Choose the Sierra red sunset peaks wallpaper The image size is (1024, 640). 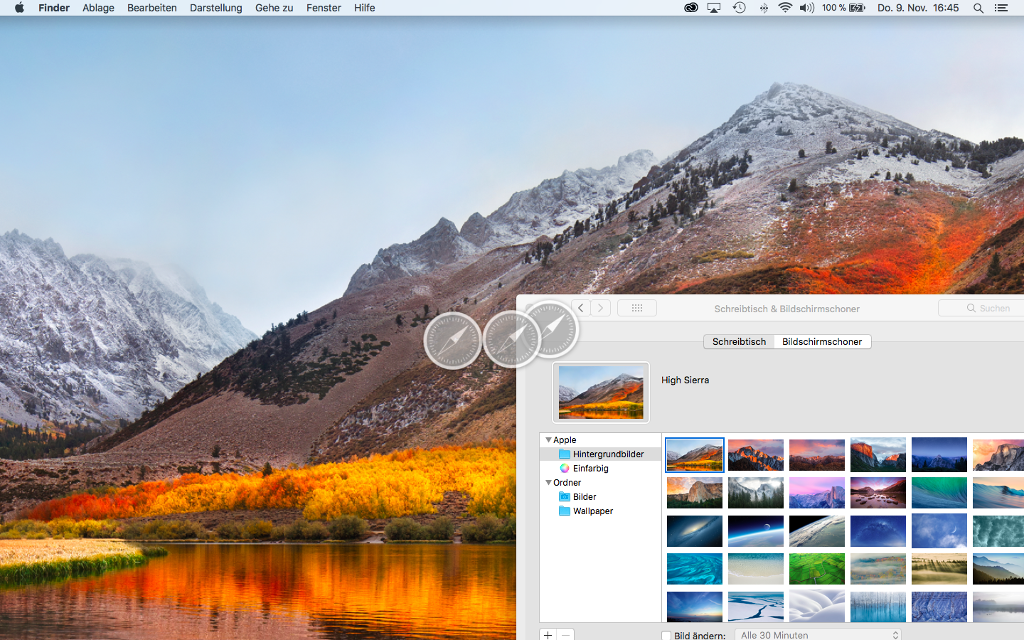pos(817,455)
